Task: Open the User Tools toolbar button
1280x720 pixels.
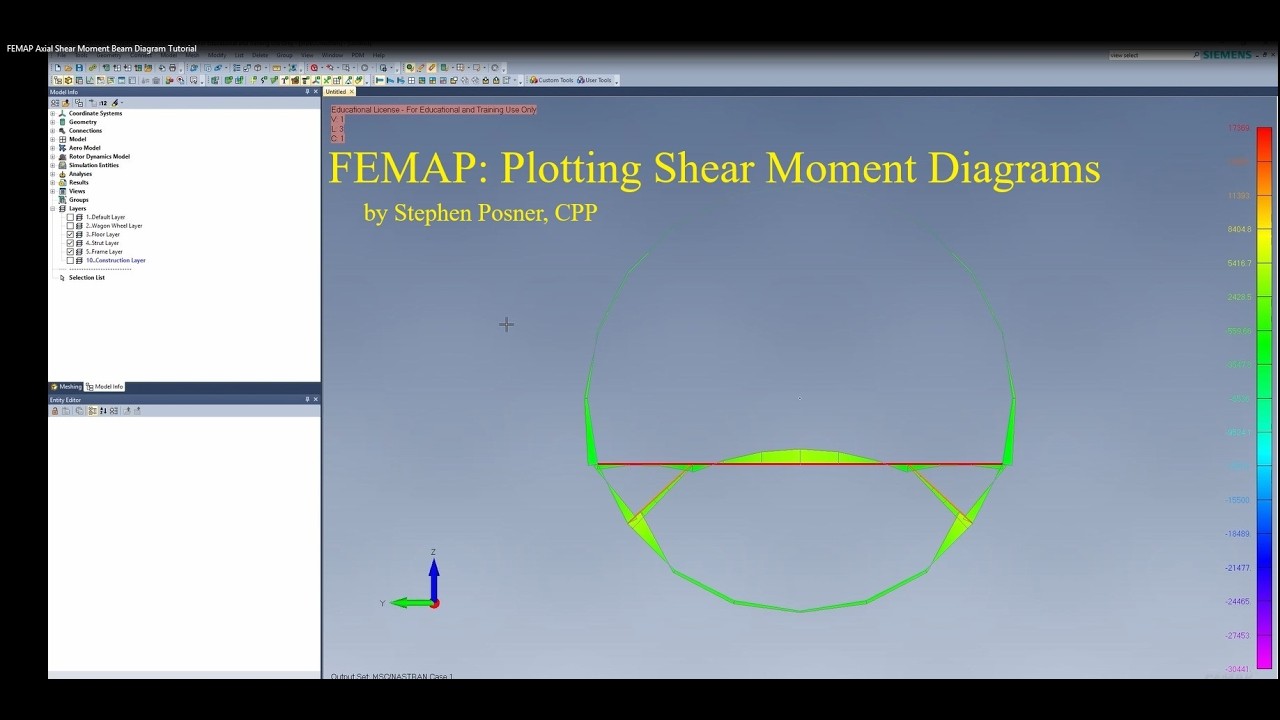Action: point(594,80)
